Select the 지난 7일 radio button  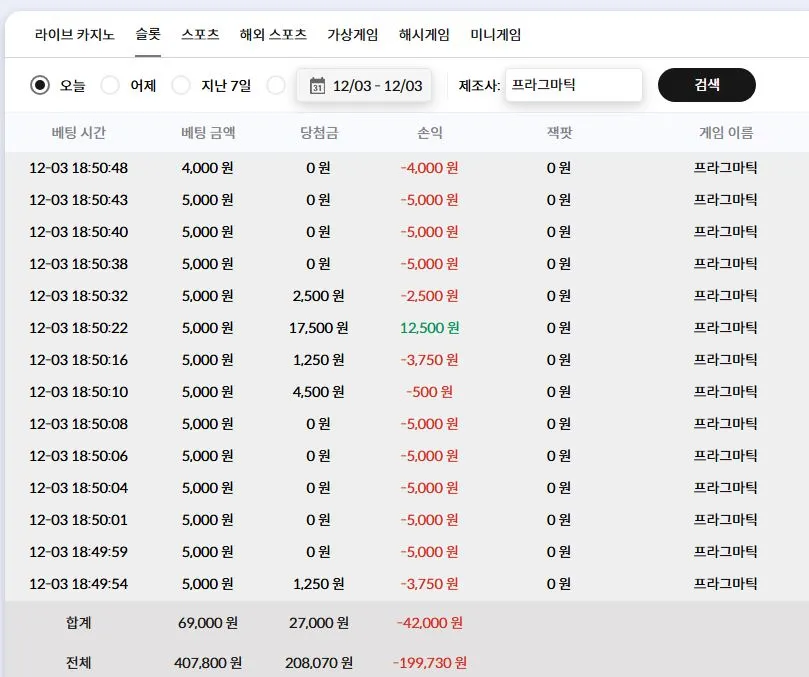(x=181, y=85)
